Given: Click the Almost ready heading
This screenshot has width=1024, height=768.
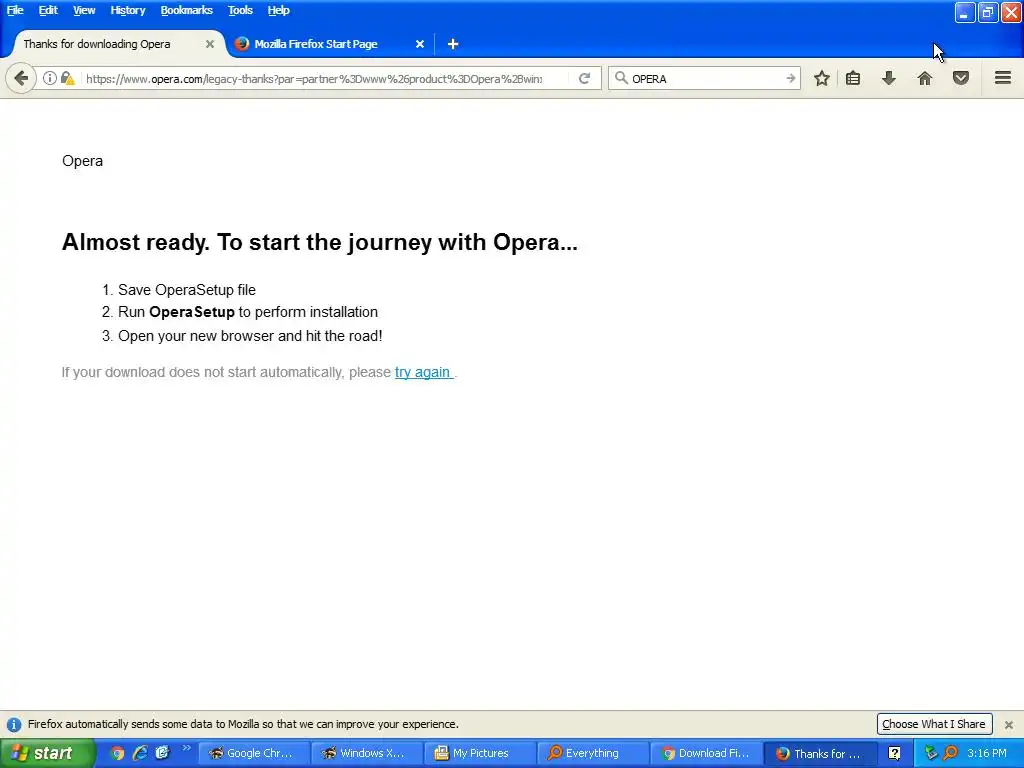Looking at the screenshot, I should tap(319, 242).
